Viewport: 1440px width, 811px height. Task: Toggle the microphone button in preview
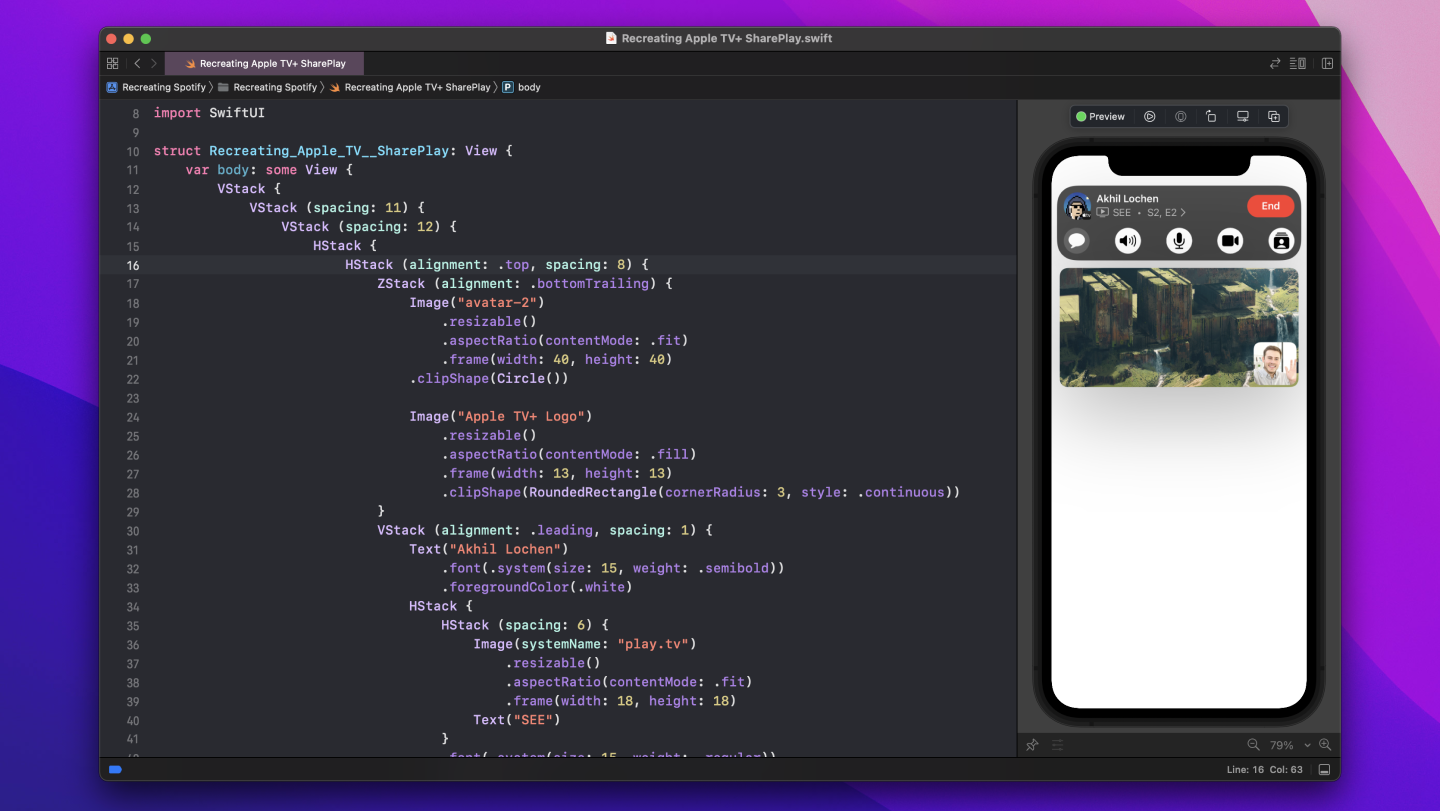(x=1179, y=240)
